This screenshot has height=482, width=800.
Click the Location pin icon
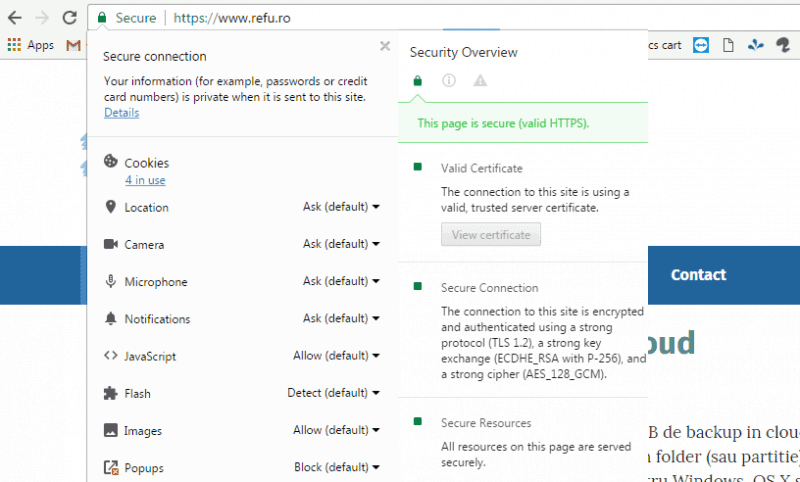tap(110, 207)
